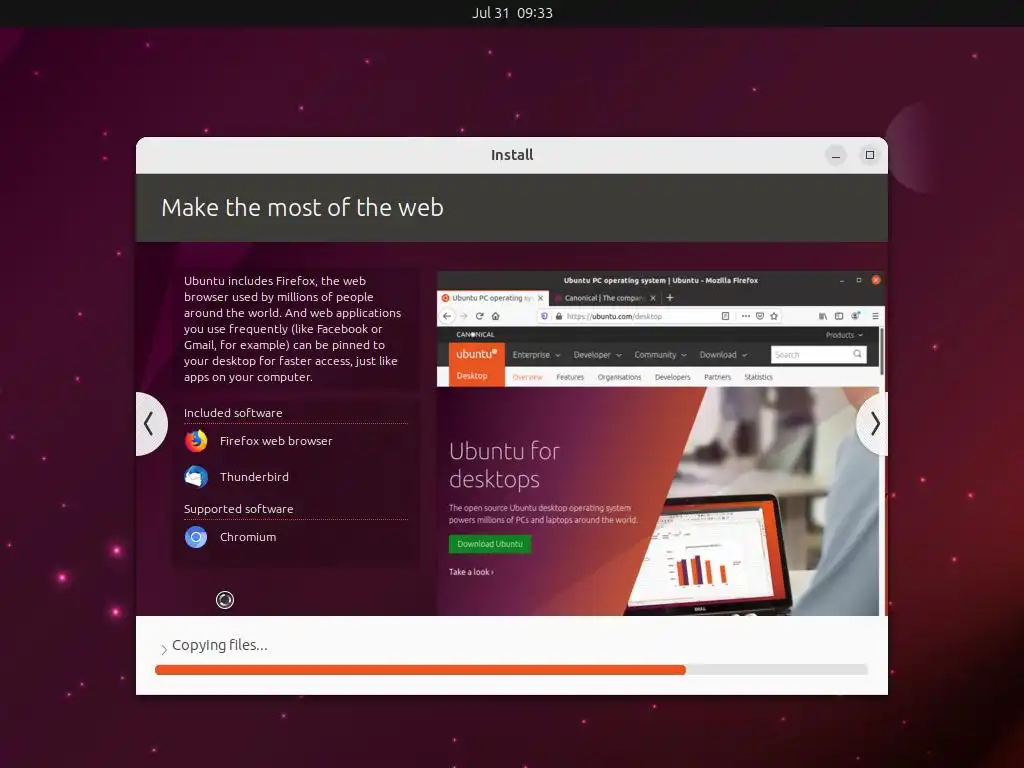Click the 'Copying files...' status text
This screenshot has width=1024, height=768.
coord(219,645)
